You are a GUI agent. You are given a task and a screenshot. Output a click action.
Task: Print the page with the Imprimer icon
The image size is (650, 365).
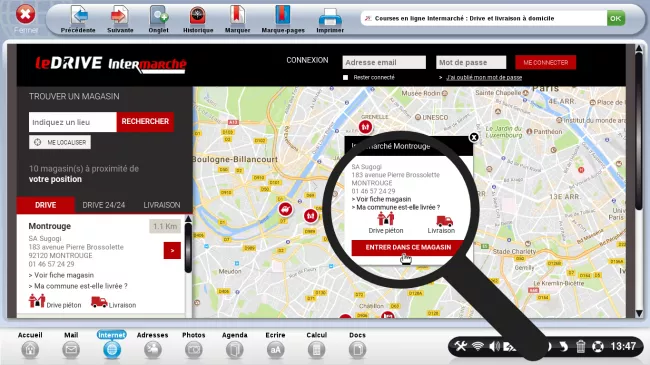tap(330, 17)
